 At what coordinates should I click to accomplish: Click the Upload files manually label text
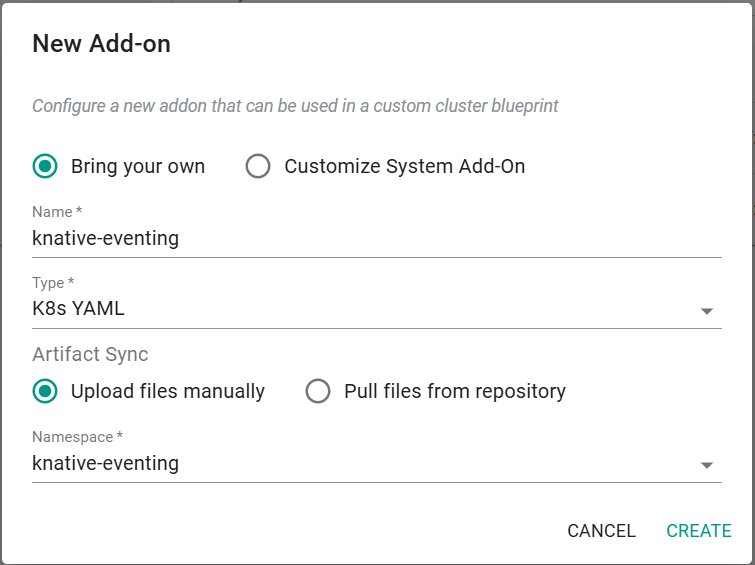point(168,391)
